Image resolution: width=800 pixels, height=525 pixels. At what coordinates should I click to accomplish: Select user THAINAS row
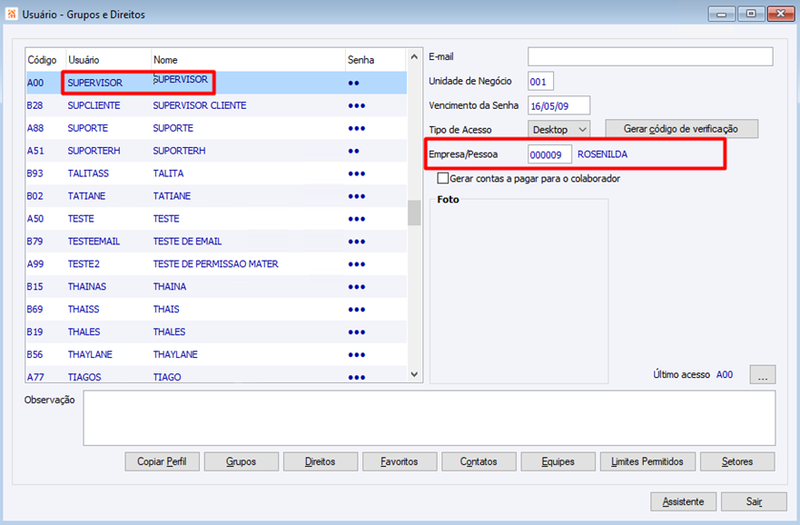click(216, 286)
